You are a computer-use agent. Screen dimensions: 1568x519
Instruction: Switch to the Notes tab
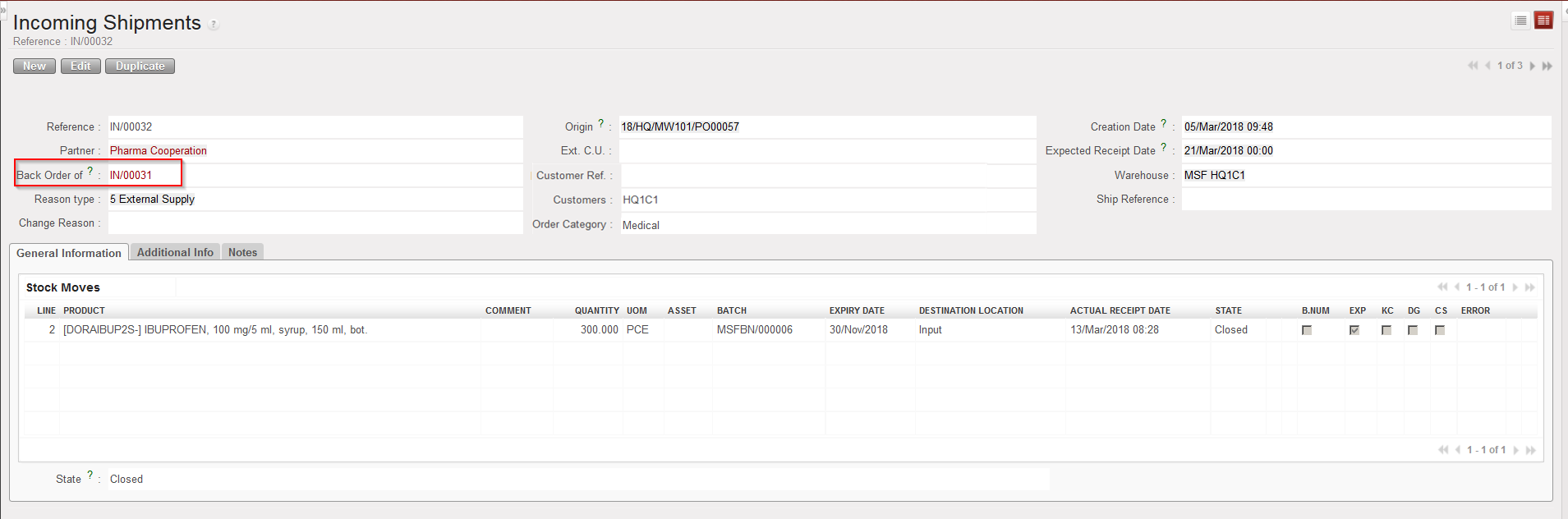coord(242,252)
